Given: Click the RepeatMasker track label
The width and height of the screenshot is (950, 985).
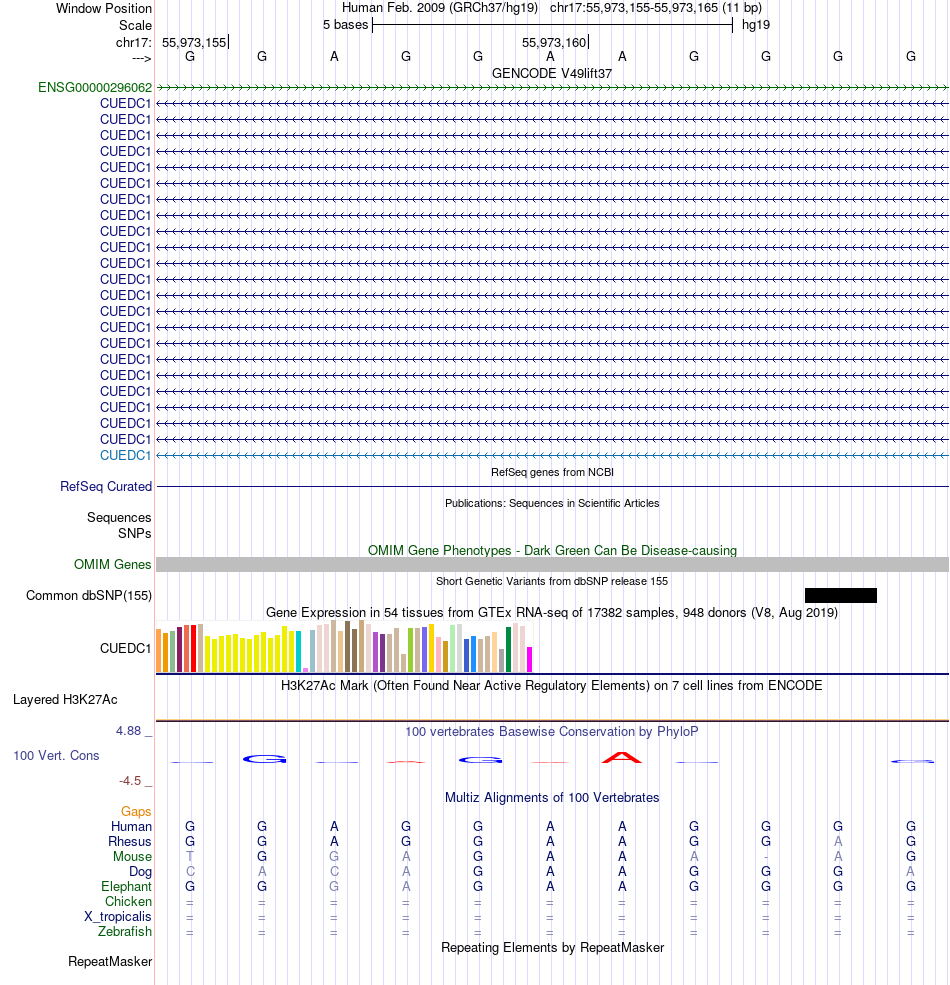Looking at the screenshot, I should (110, 962).
